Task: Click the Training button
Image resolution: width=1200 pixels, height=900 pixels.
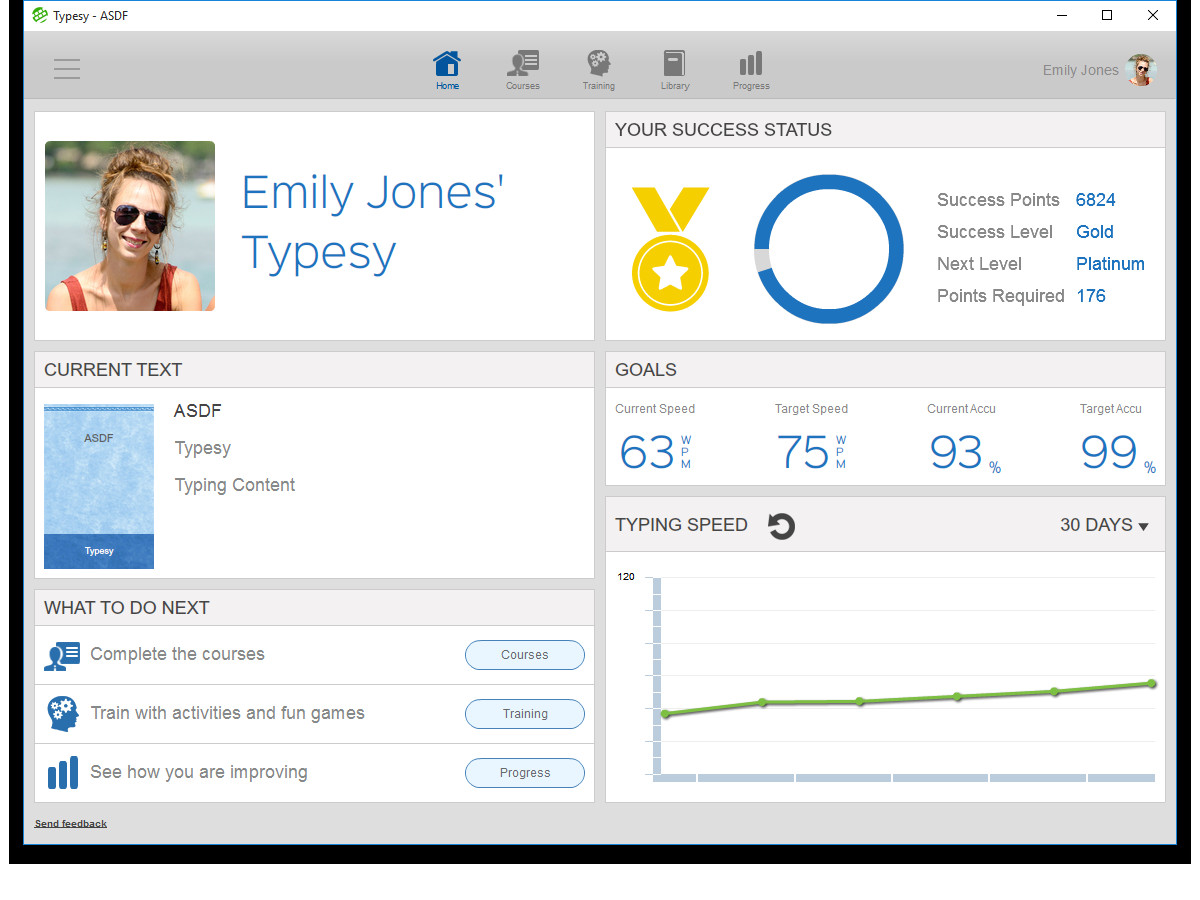Action: point(525,714)
